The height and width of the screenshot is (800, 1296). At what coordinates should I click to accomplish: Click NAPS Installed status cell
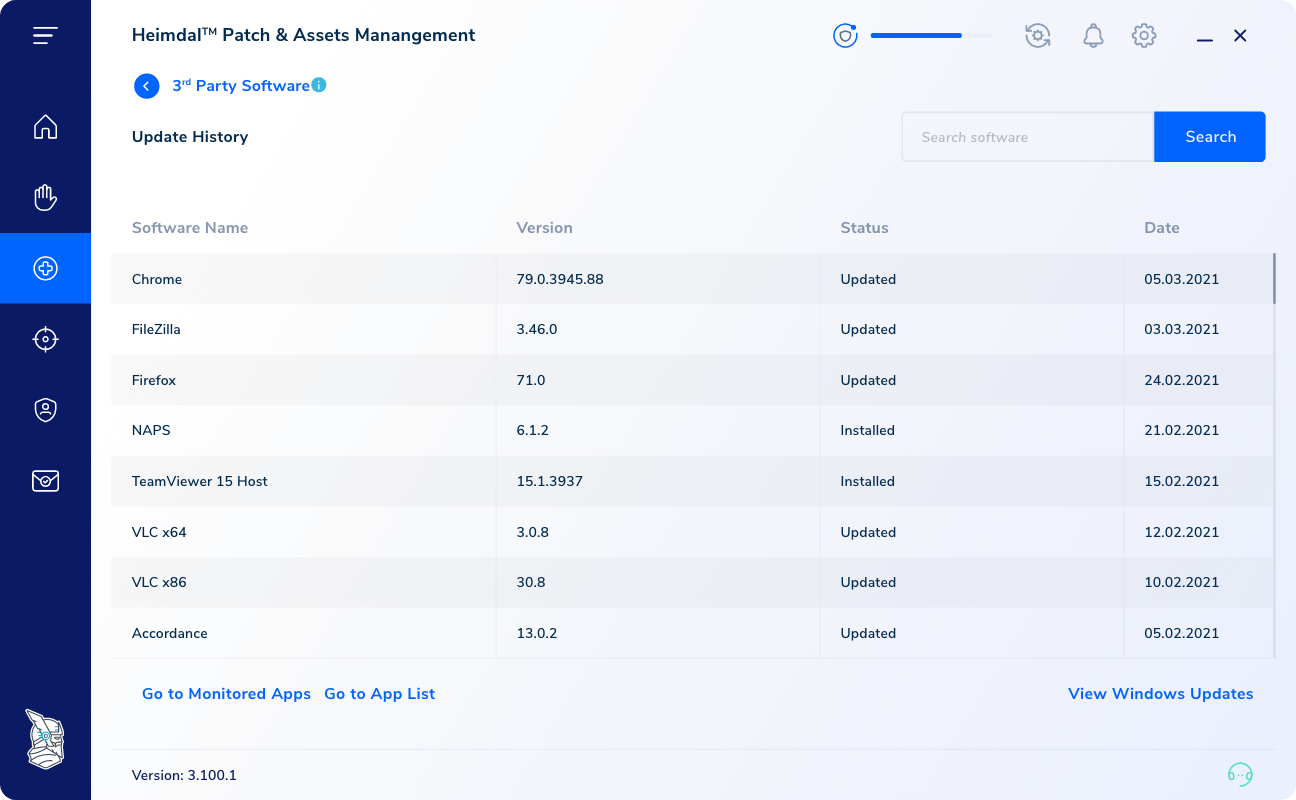pos(867,430)
